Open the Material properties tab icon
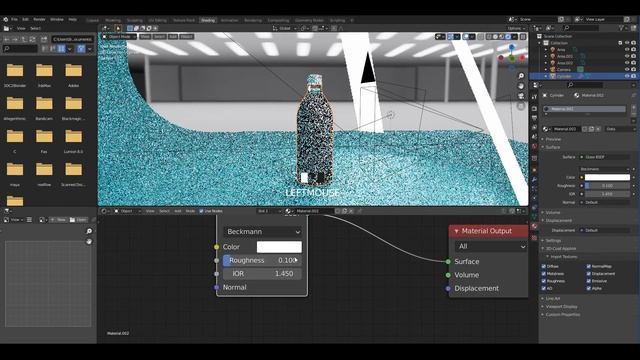640x360 pixels. click(x=534, y=226)
